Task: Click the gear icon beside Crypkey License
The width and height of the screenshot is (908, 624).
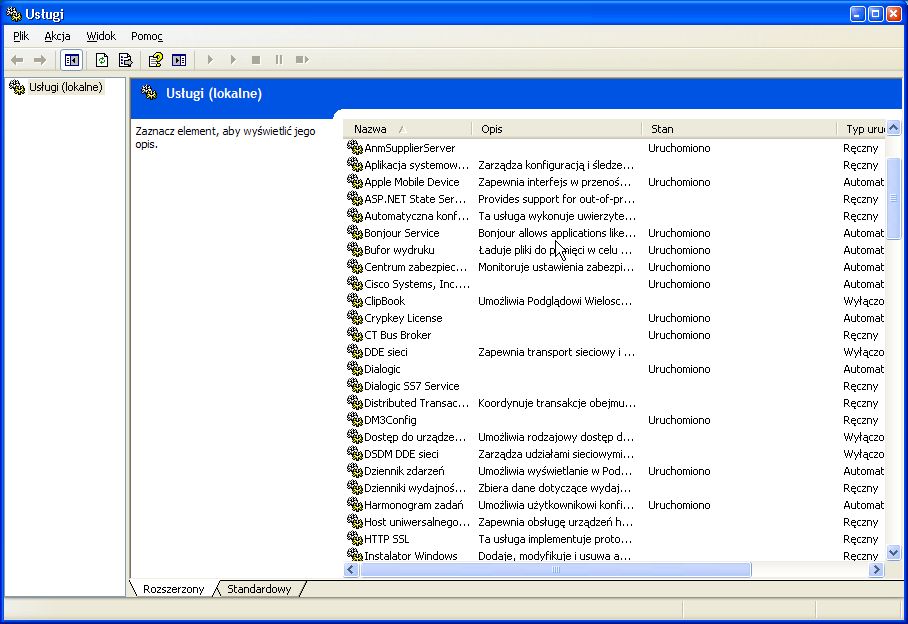Action: 354,318
